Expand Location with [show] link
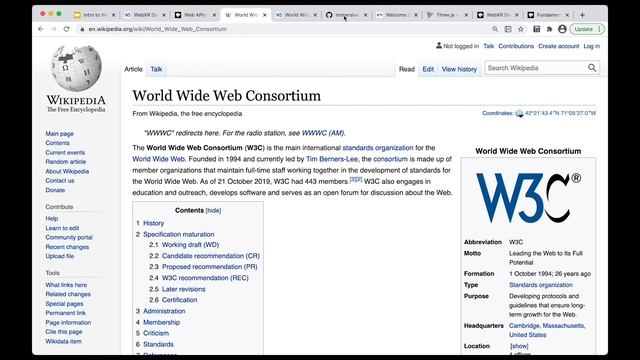640x360 pixels. [x=519, y=346]
